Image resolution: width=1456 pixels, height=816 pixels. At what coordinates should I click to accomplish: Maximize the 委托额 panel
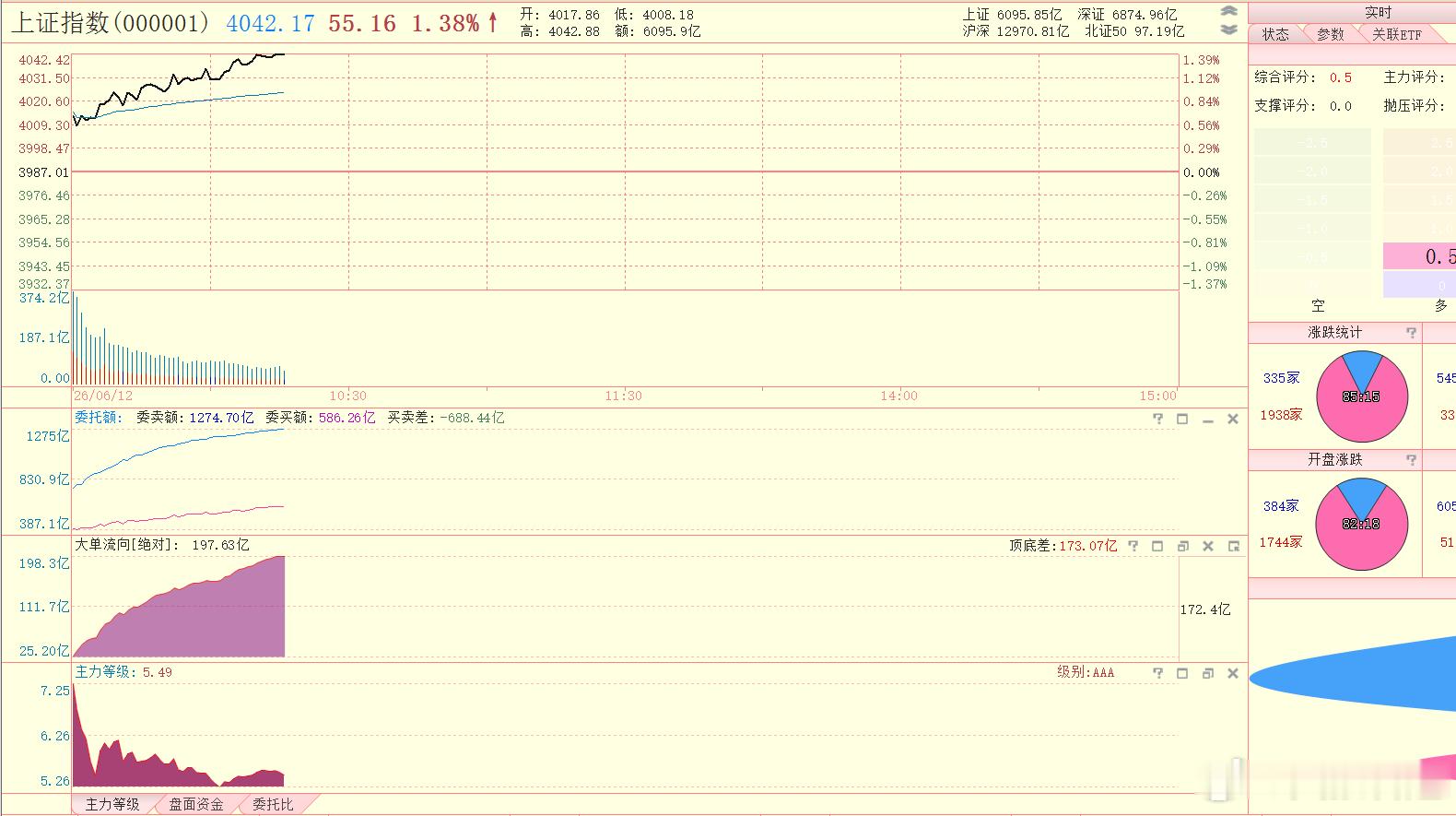(1183, 419)
